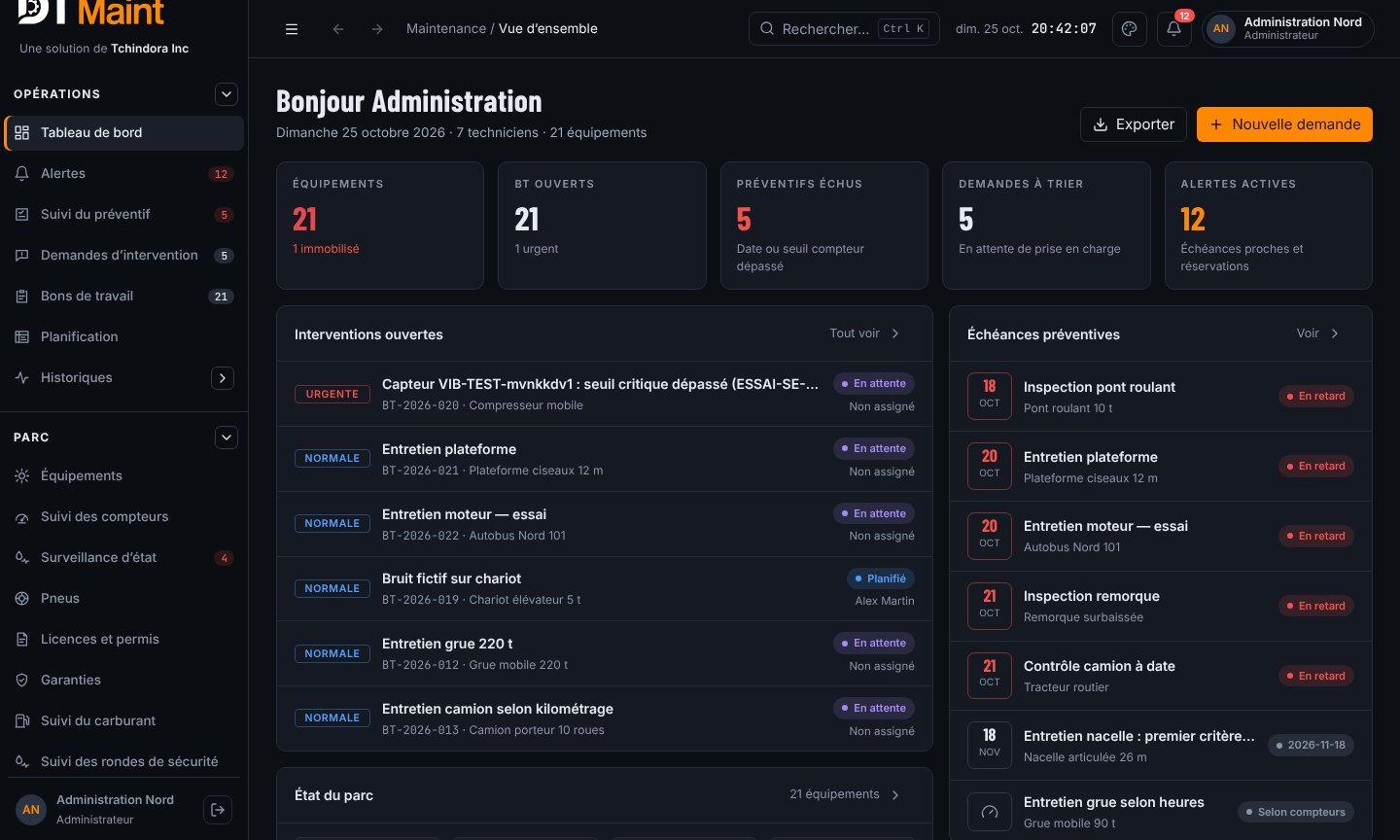Open Voir chevron in Échéances préventives

[1335, 333]
